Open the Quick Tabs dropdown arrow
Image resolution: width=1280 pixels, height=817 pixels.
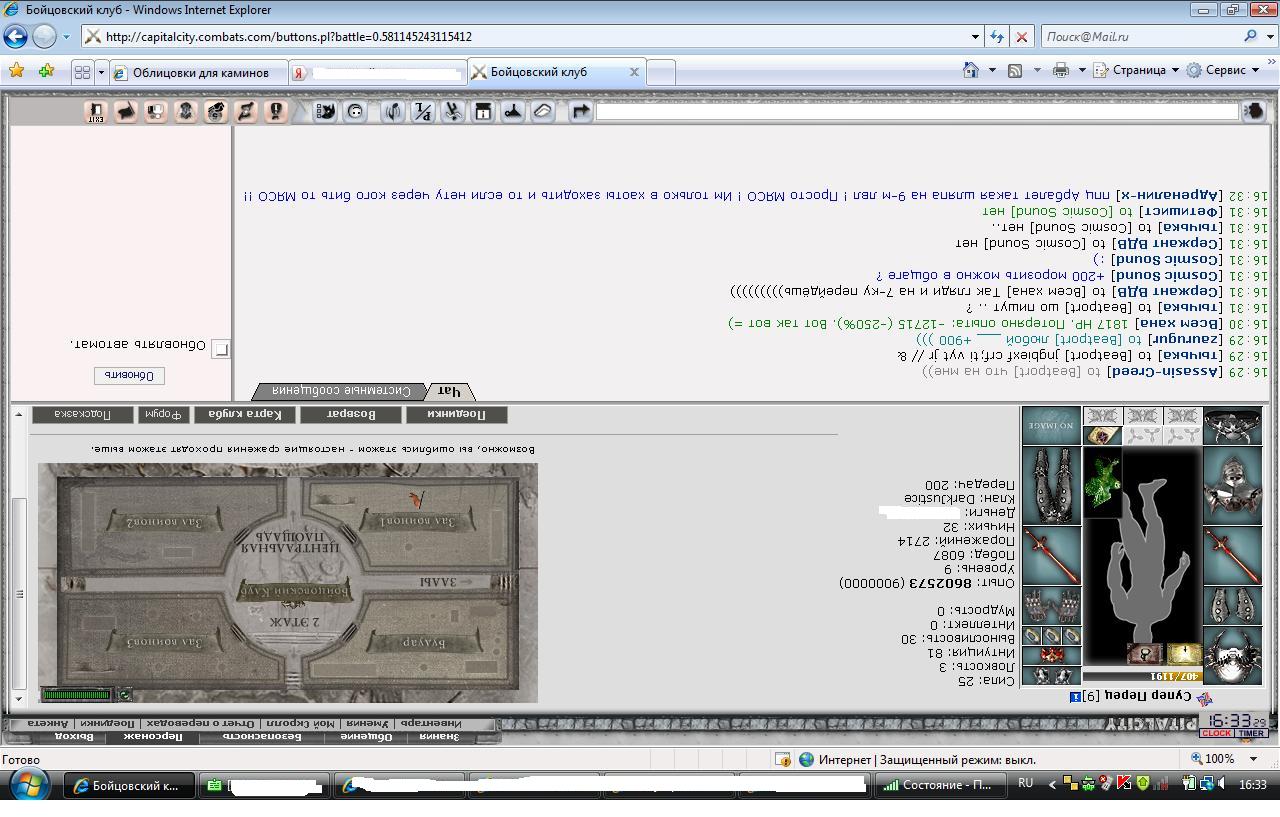click(101, 72)
